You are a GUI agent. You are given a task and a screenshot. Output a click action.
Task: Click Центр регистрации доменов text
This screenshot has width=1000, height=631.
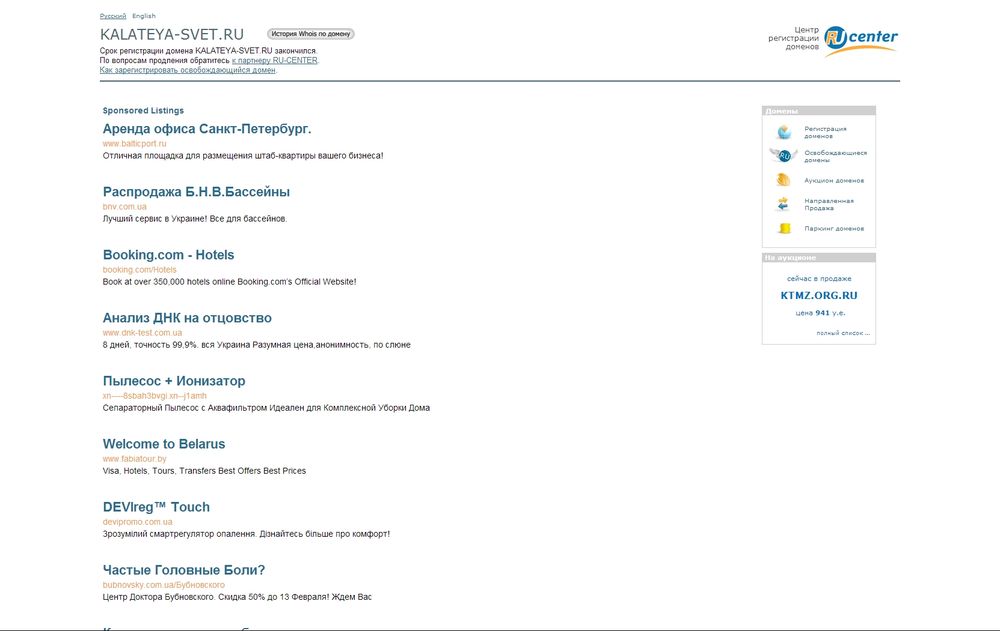coord(793,38)
